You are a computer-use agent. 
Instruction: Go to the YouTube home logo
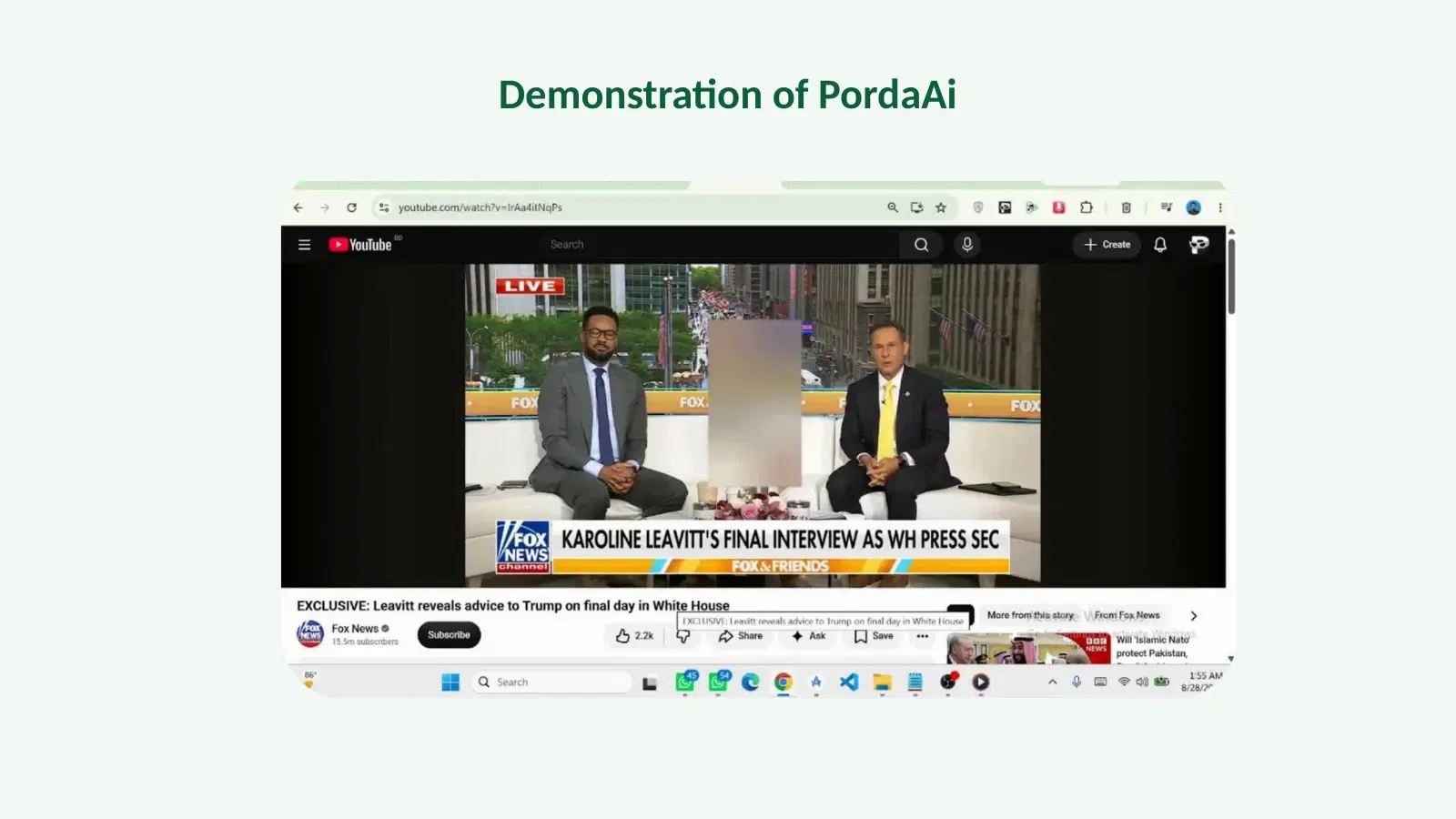tap(360, 245)
